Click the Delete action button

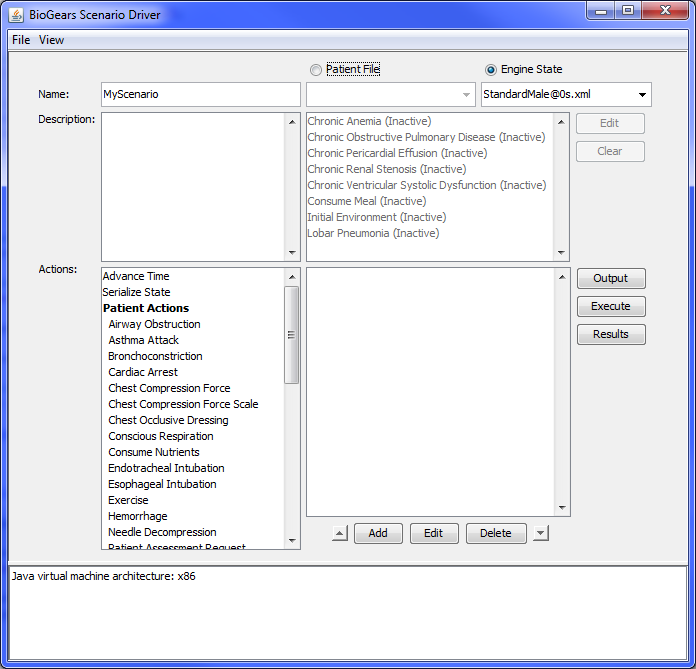[496, 533]
